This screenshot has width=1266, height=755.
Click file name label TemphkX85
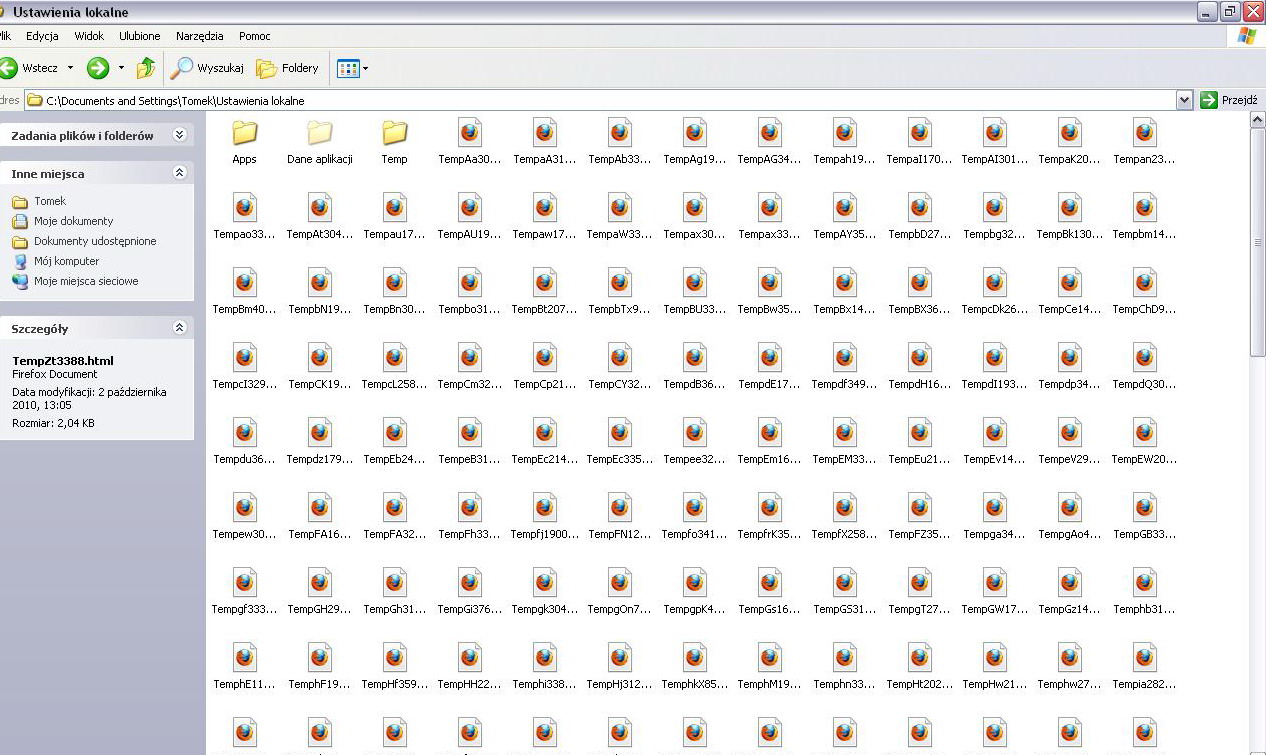(695, 685)
